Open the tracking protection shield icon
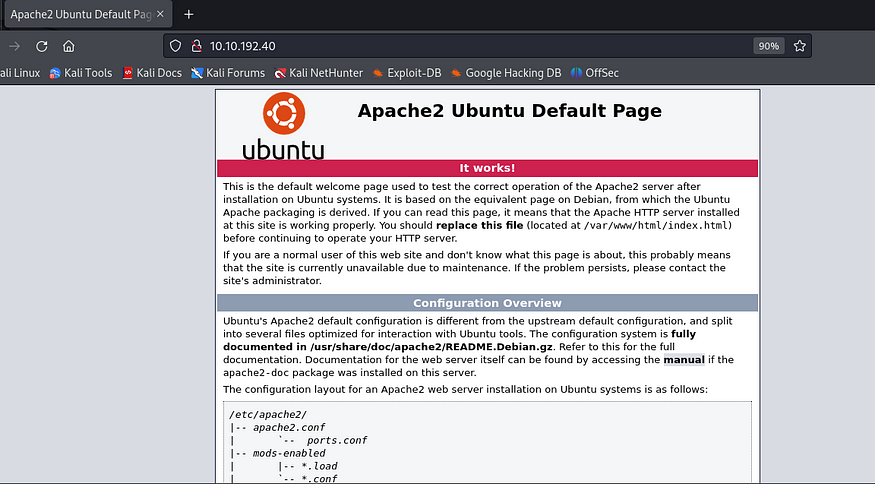Screen dimensions: 875x484 tap(175, 46)
